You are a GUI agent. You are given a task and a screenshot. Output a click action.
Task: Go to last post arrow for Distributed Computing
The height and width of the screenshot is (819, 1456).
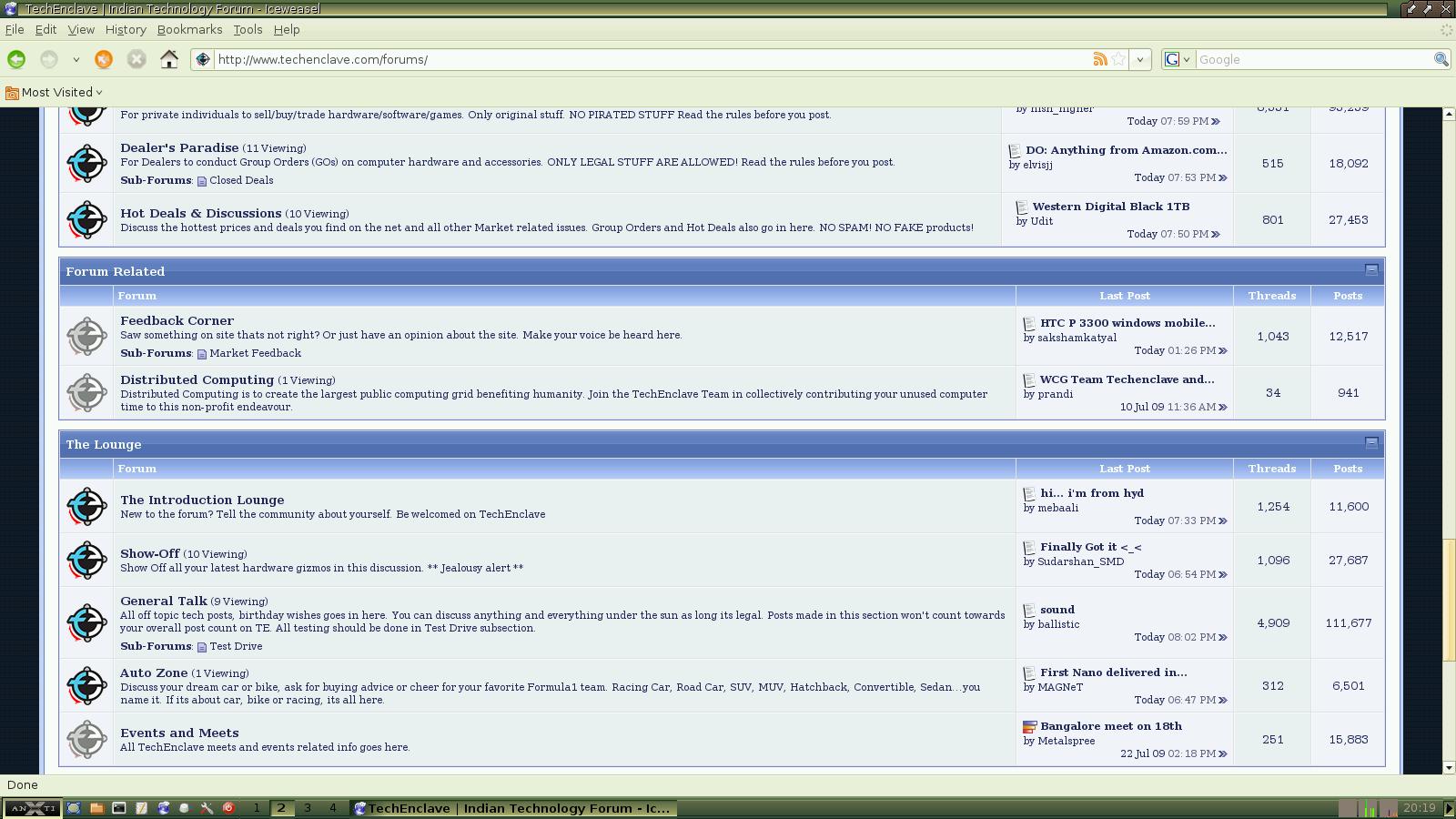point(1223,408)
